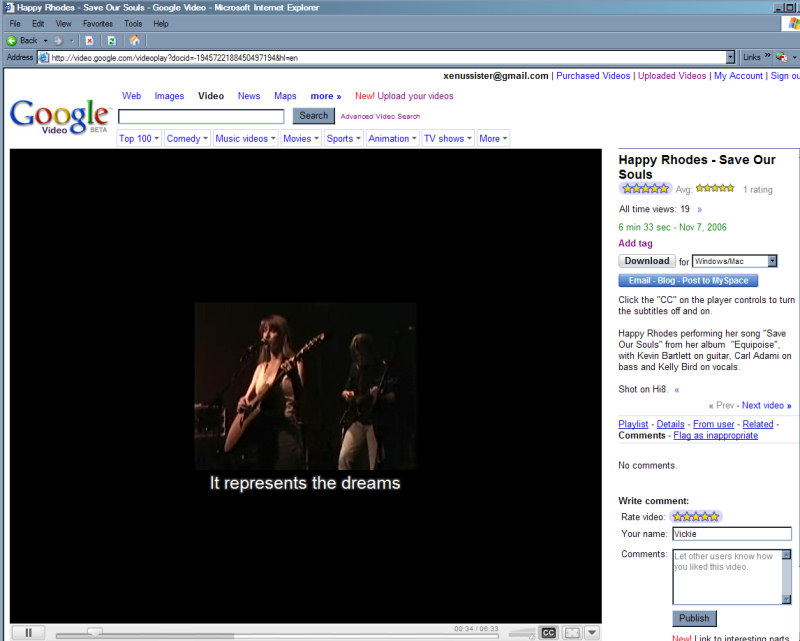Switch to the News search tab
This screenshot has width=800, height=641.
(x=249, y=96)
